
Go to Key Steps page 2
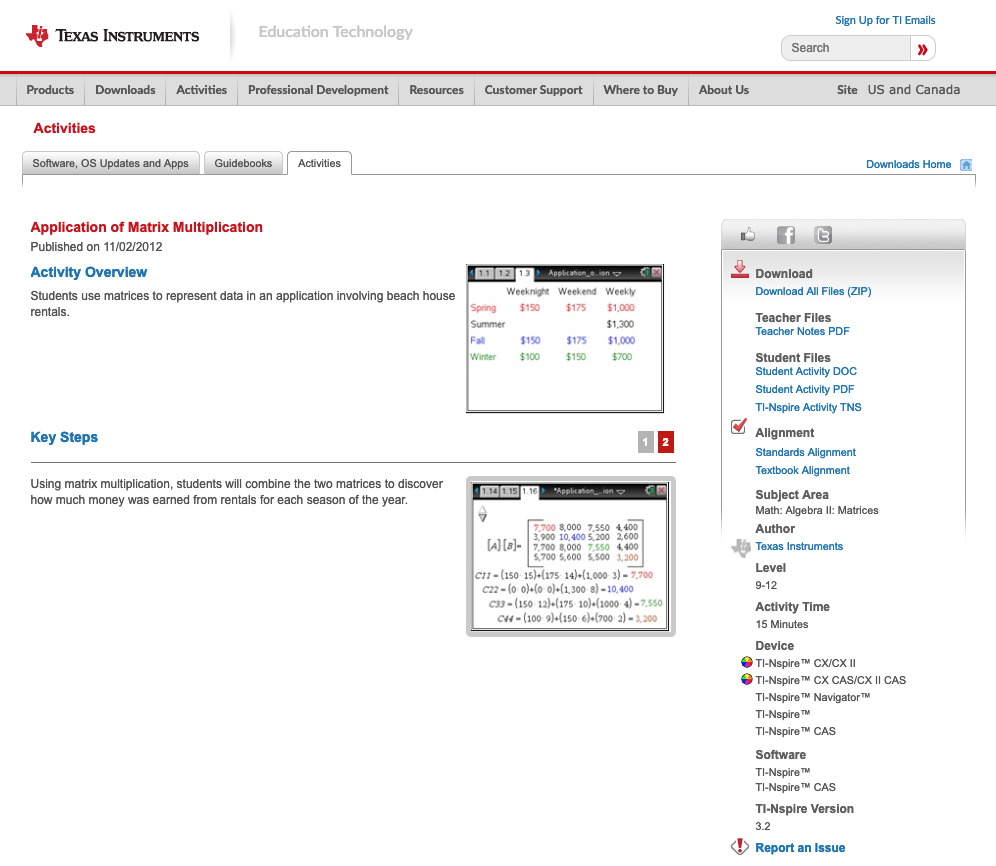point(666,442)
